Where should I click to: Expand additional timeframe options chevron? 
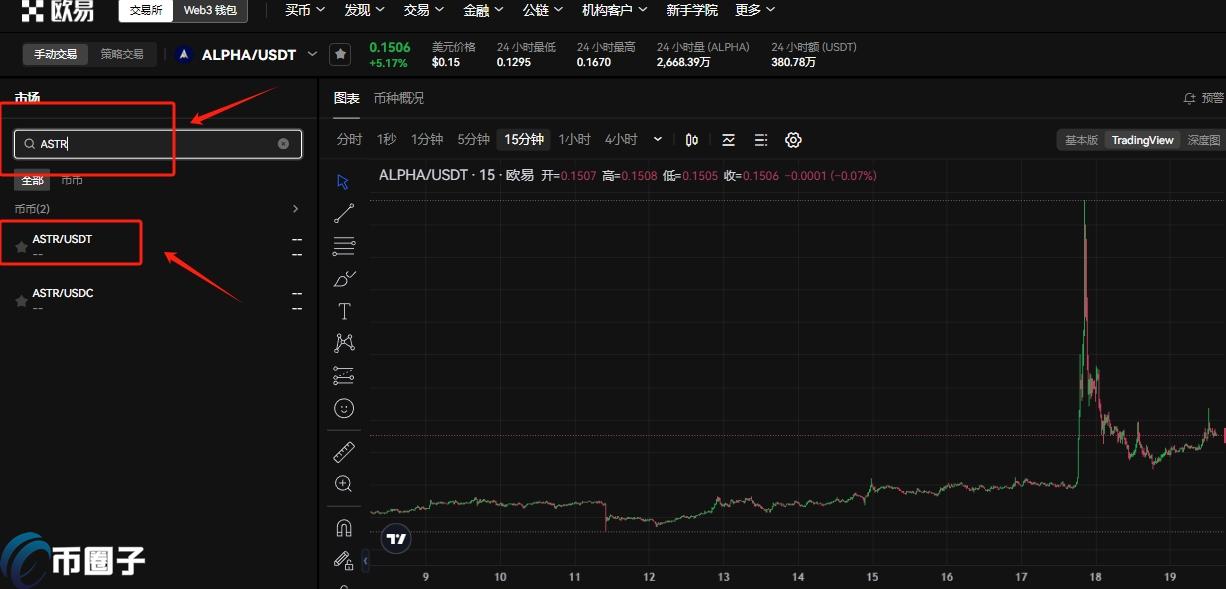click(657, 139)
